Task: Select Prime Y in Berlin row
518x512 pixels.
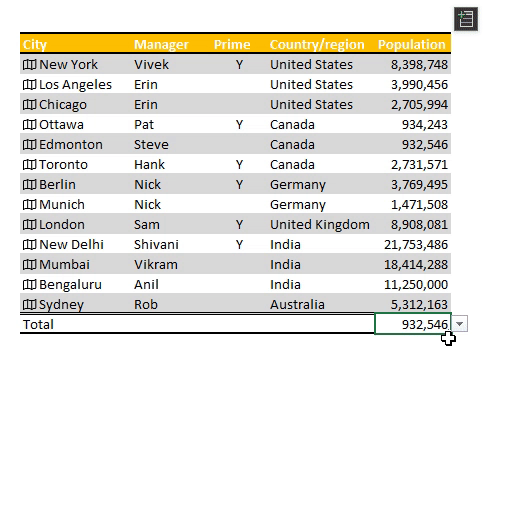Action: point(239,184)
